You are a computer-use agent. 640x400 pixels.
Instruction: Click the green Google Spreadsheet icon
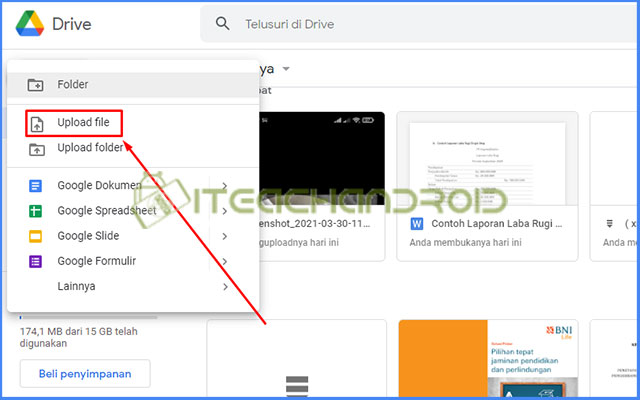pos(35,211)
